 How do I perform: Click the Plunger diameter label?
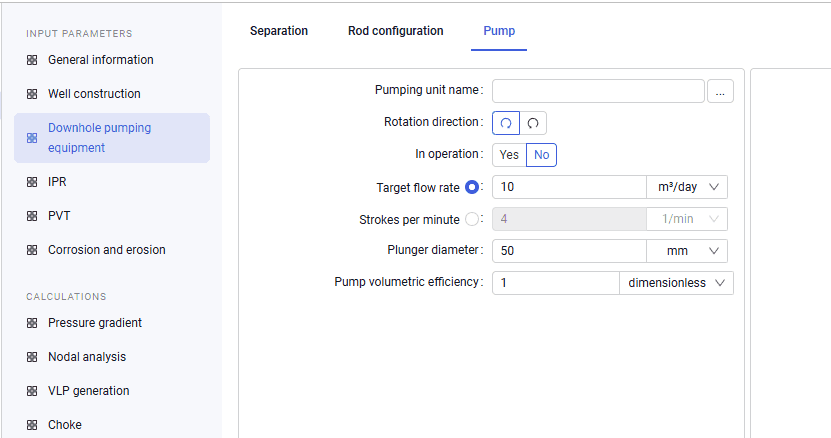(x=435, y=250)
